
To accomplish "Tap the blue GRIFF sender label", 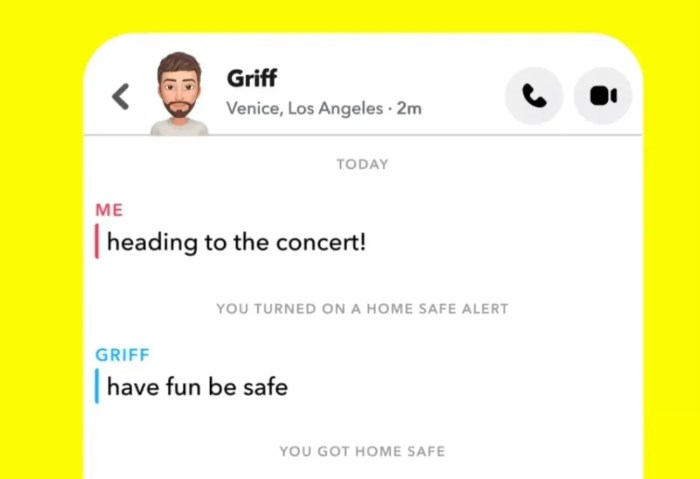I will tap(122, 355).
